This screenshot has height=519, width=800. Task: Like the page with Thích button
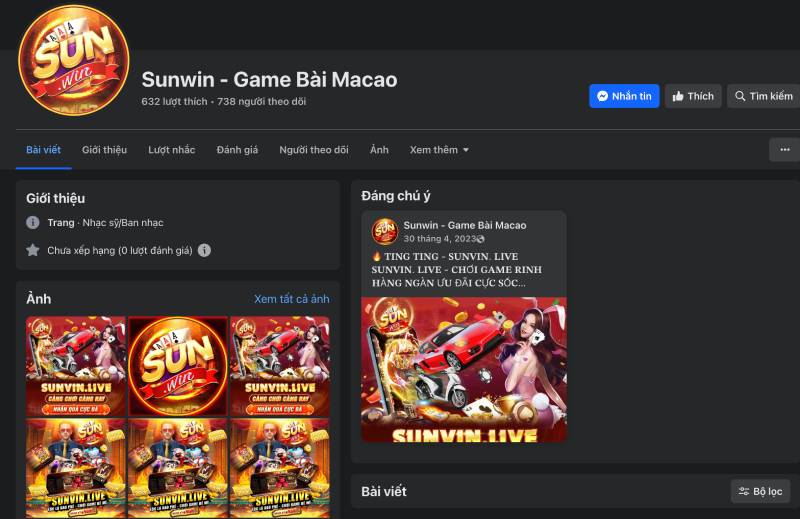click(x=693, y=96)
